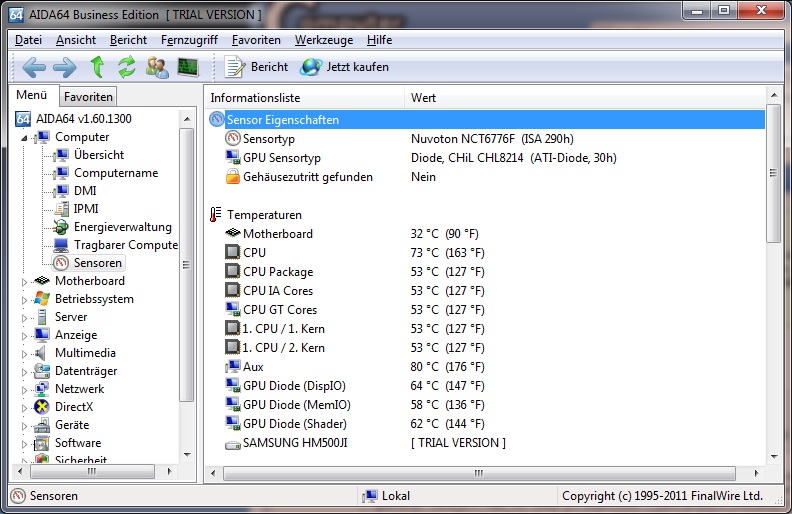Open the Hilfe menu
The height and width of the screenshot is (514, 792).
click(x=379, y=40)
